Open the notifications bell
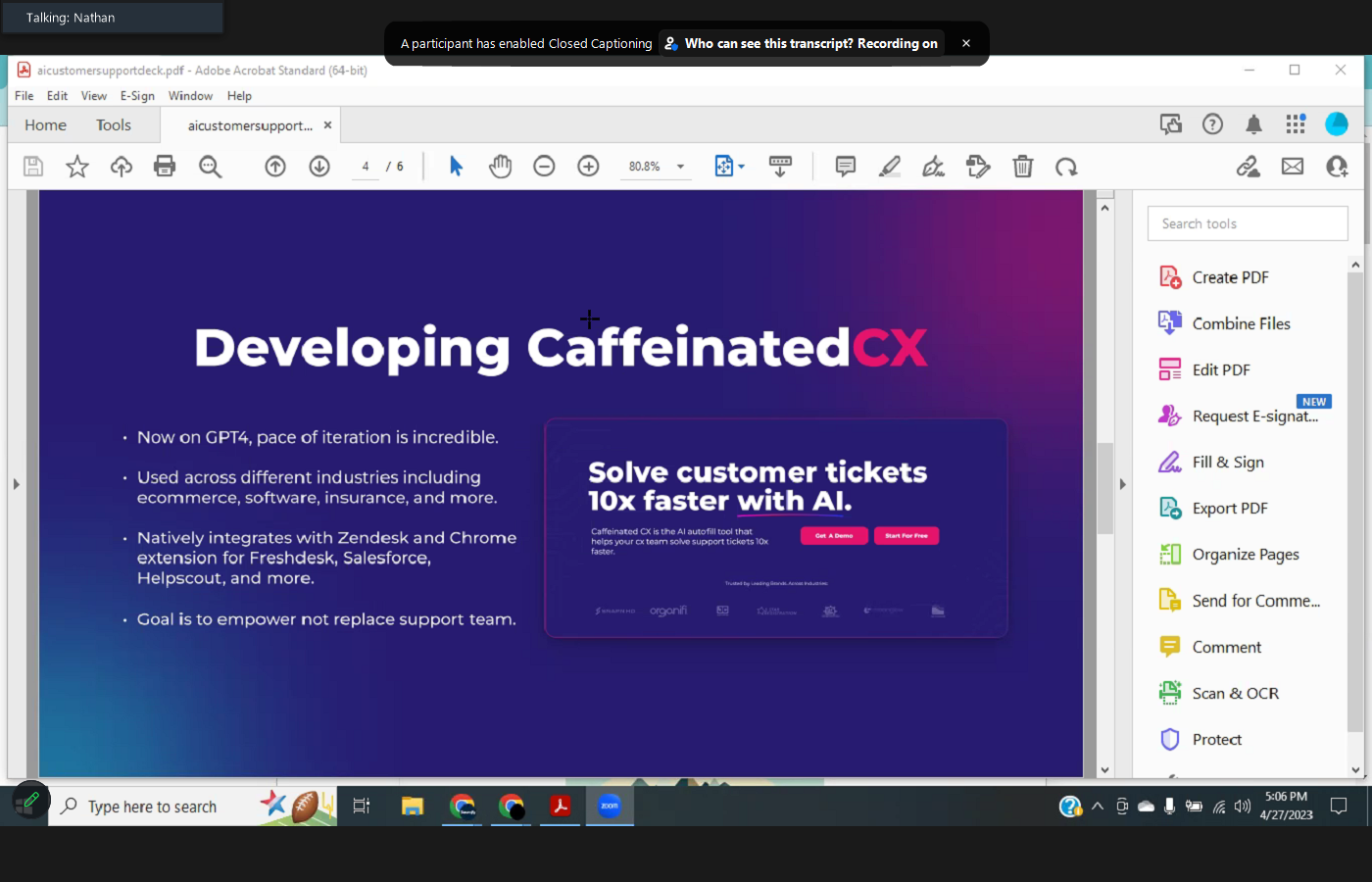This screenshot has height=882, width=1372. coord(1253,124)
